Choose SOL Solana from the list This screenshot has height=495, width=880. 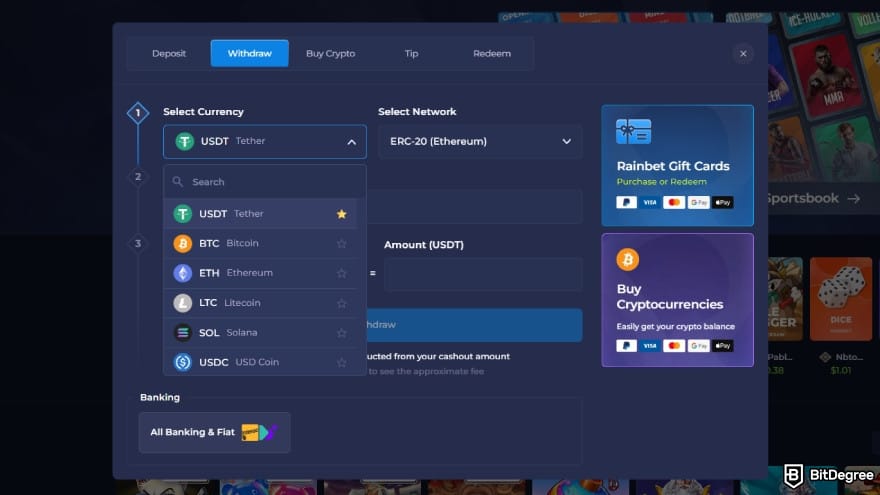coord(260,333)
